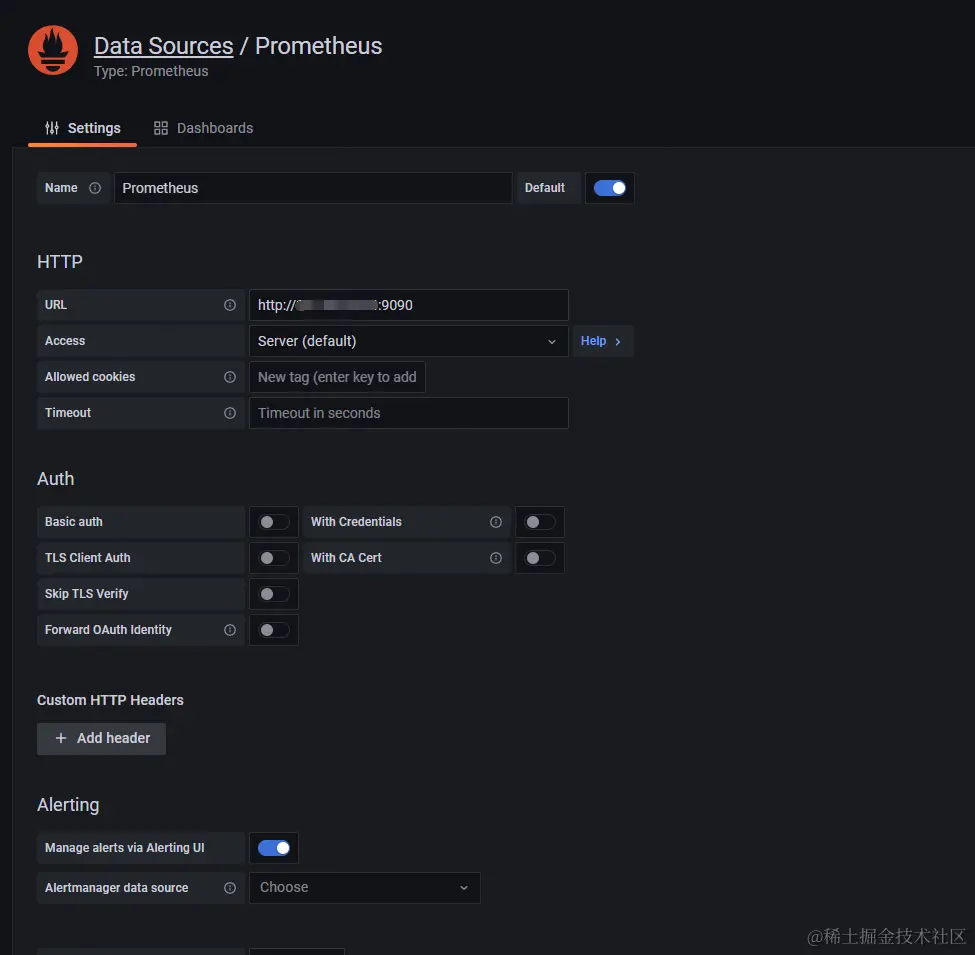Select the Settings tab
The height and width of the screenshot is (955, 975).
tap(83, 128)
